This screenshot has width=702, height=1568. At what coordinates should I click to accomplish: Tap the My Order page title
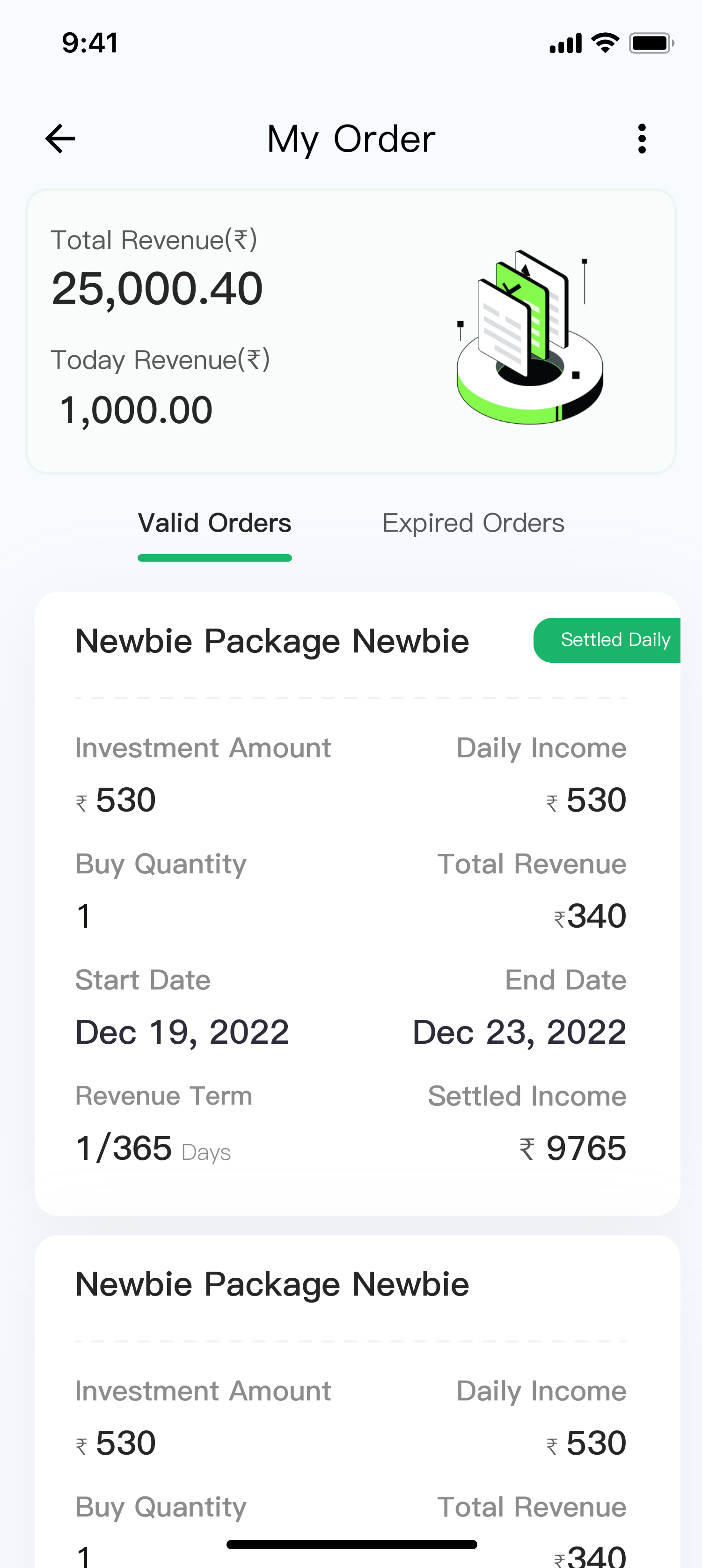tap(351, 139)
